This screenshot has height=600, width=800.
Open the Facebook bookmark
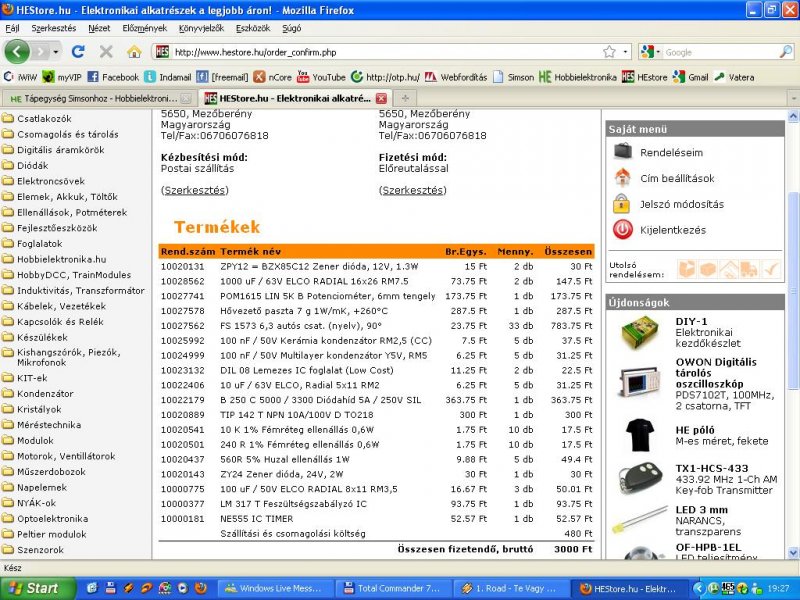click(x=113, y=77)
